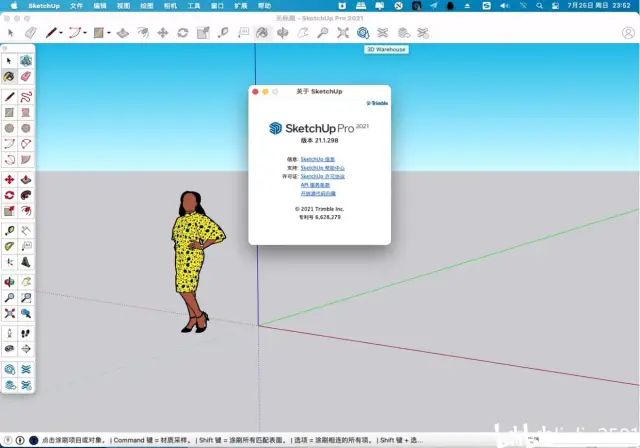Image resolution: width=640 pixels, height=448 pixels.
Task: Select the Follow Me tool
Action: (x=26, y=195)
